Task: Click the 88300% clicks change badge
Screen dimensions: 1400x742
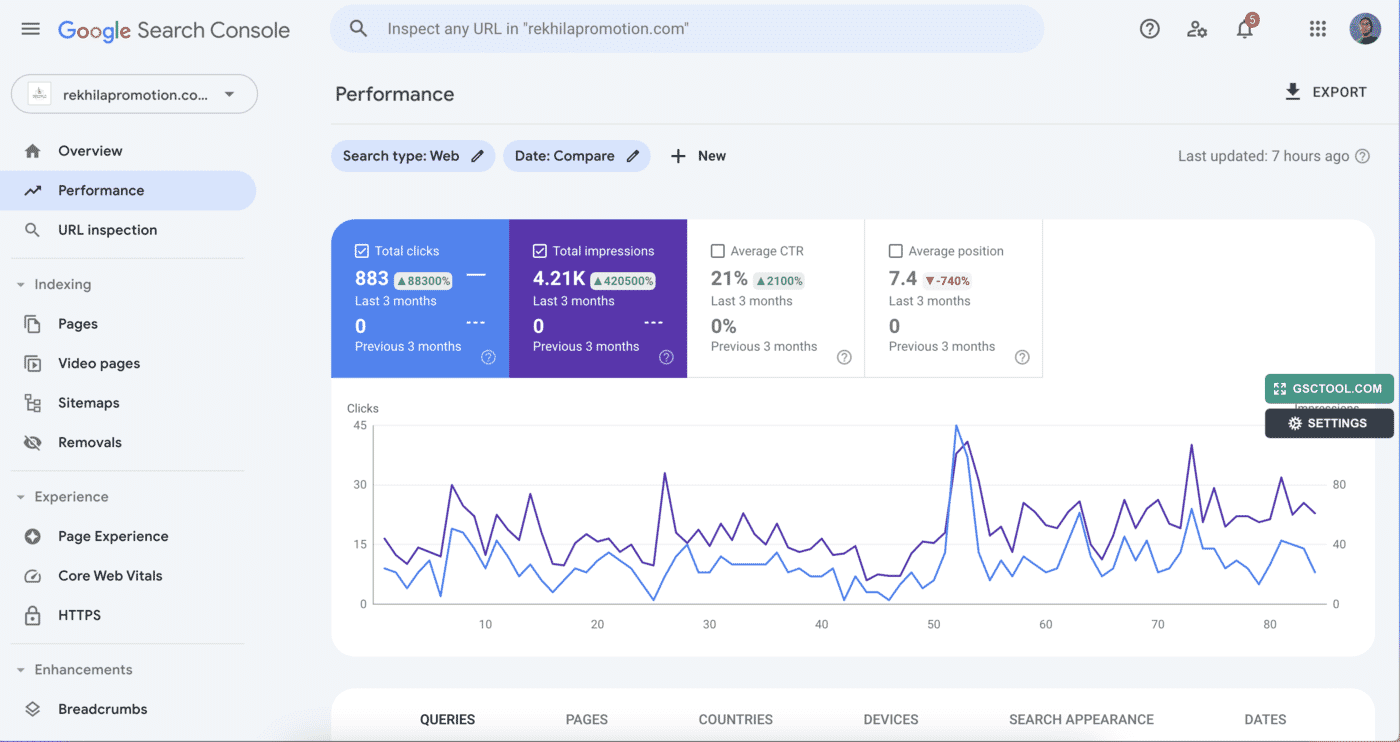Action: [x=423, y=281]
